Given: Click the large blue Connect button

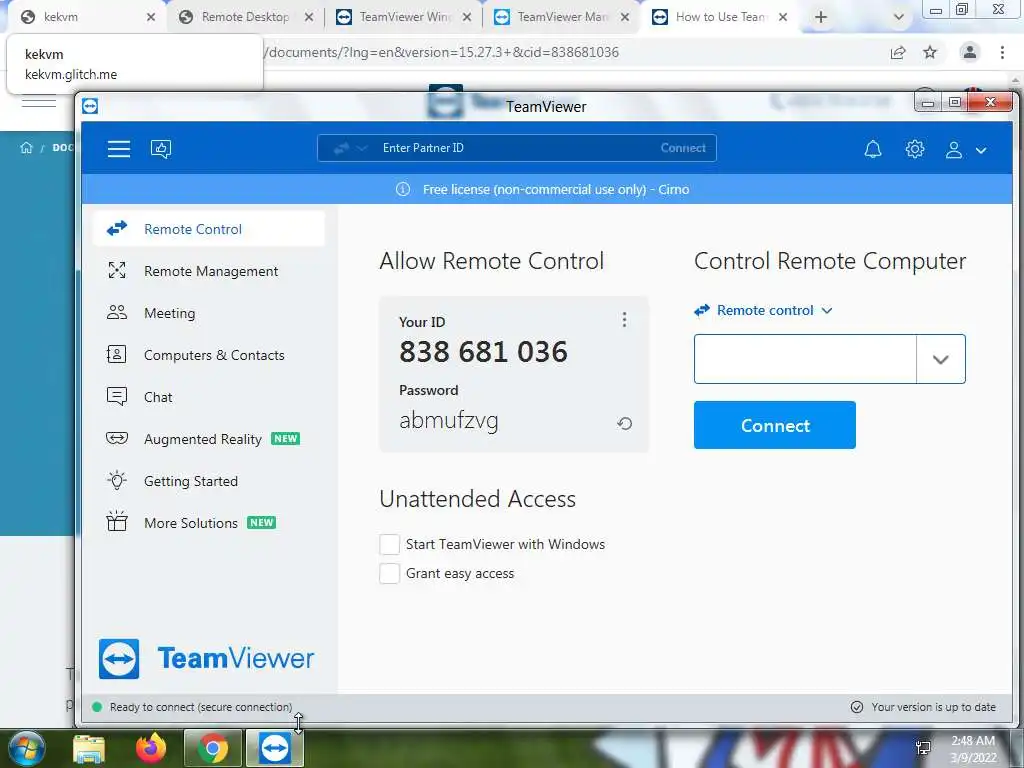Looking at the screenshot, I should pos(775,425).
